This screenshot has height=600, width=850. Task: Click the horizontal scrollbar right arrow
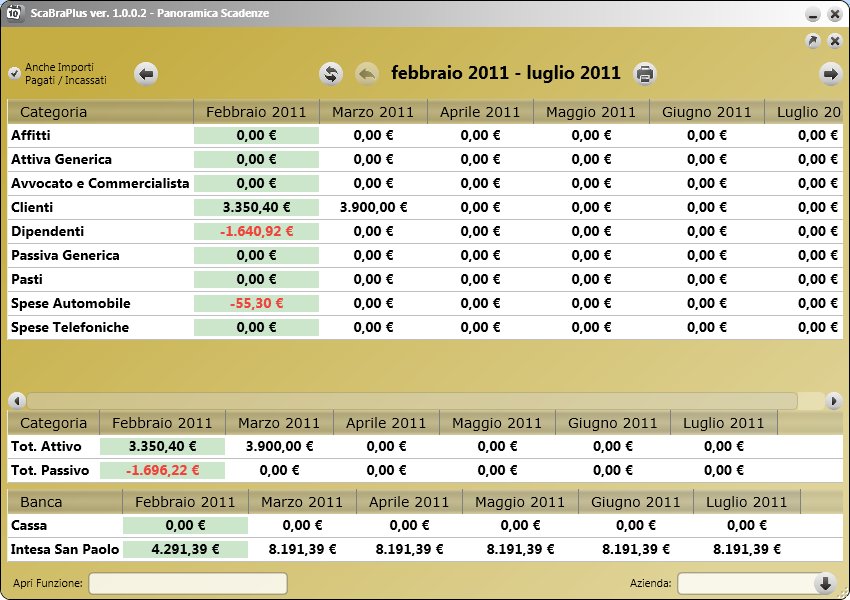(833, 401)
